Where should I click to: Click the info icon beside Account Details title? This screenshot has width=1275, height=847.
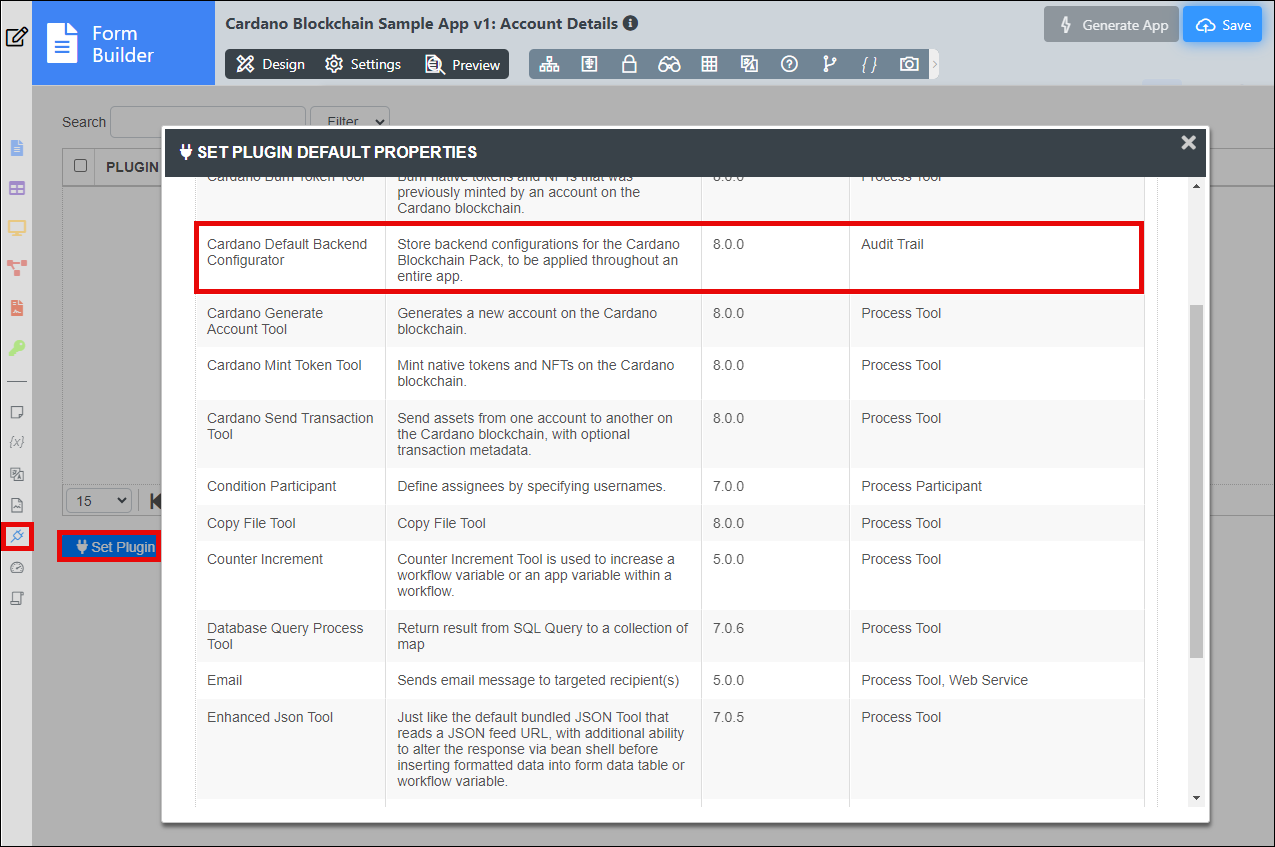click(x=630, y=23)
